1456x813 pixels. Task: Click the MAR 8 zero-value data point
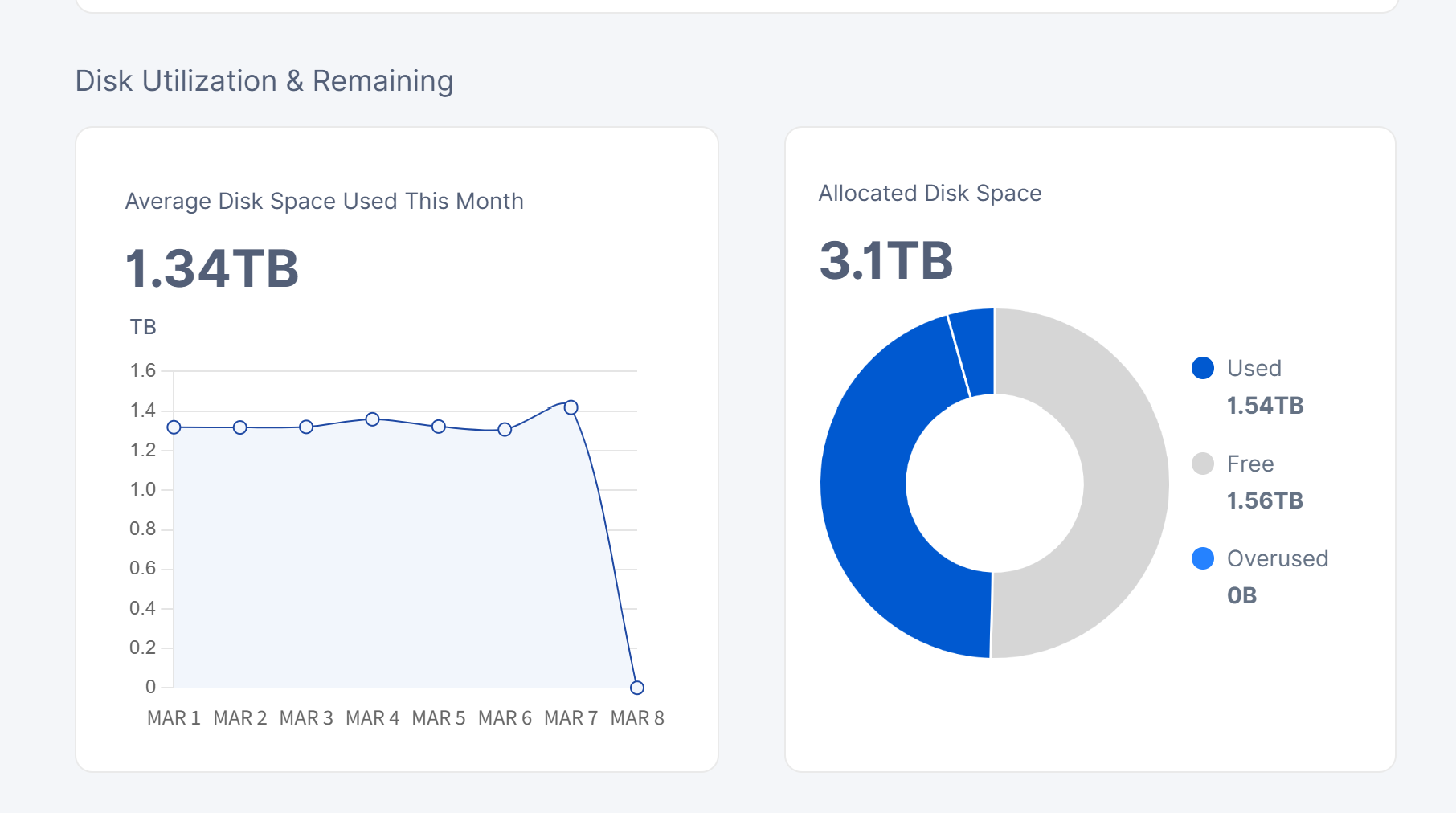pos(637,688)
